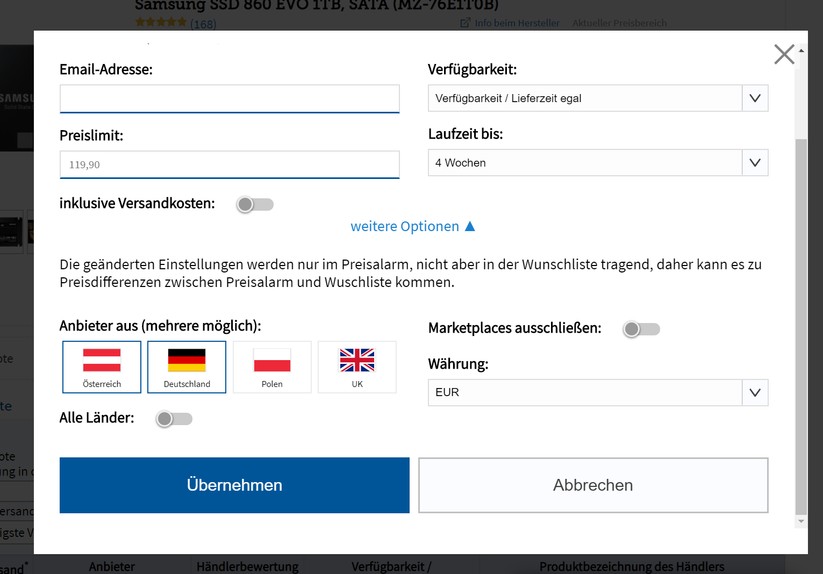
Task: Open the Verfügbarkeit dropdown
Action: coord(598,98)
